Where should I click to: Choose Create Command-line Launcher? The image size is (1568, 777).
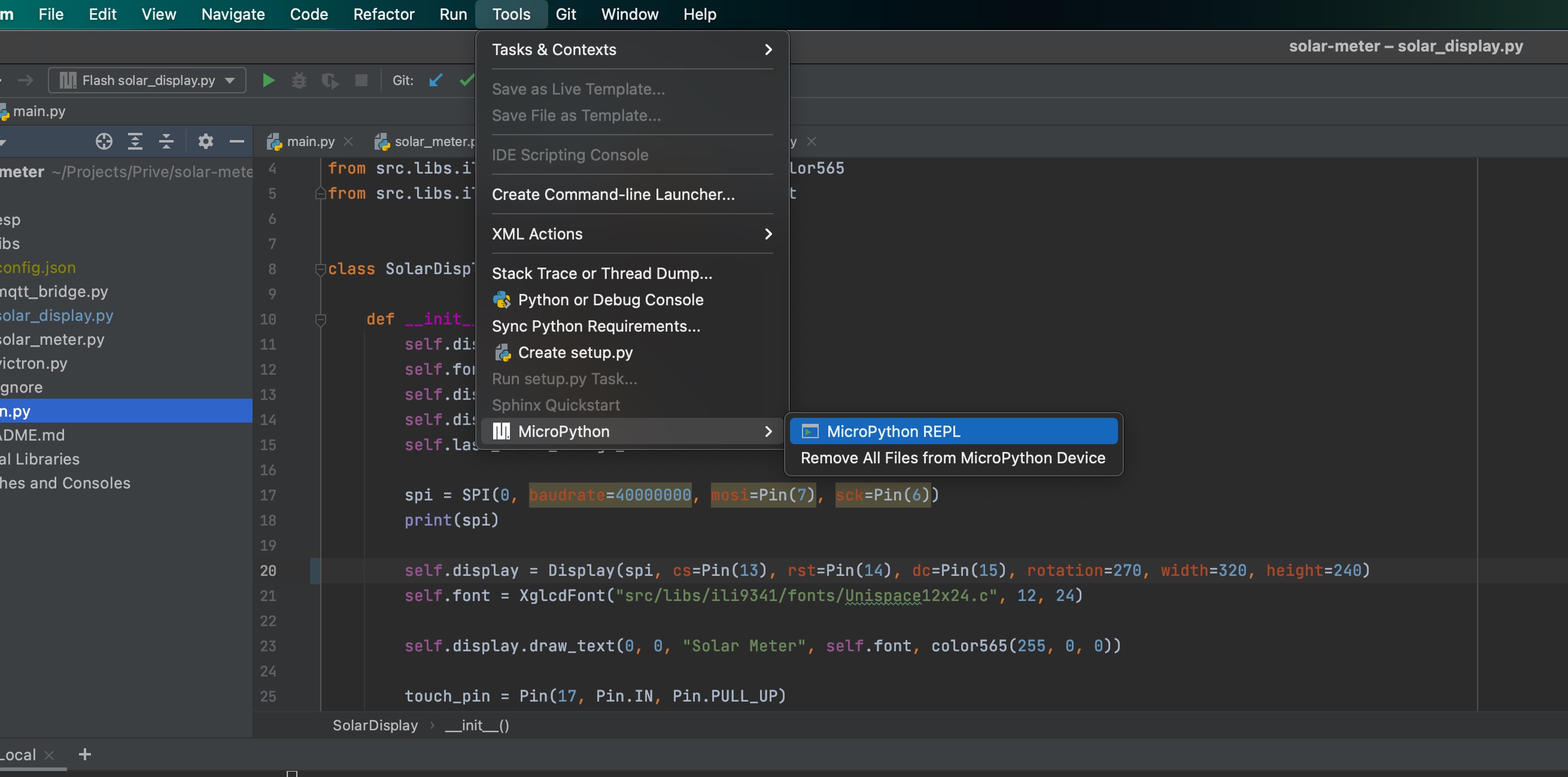[632, 195]
